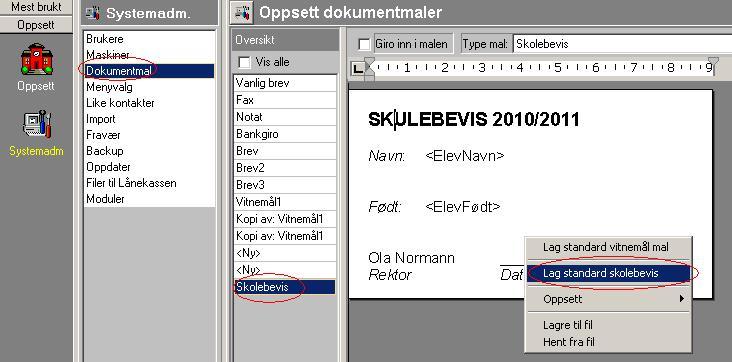Select Dokumentmal in the Systemadm list
Viewport: 732px width, 362px height.
click(149, 71)
